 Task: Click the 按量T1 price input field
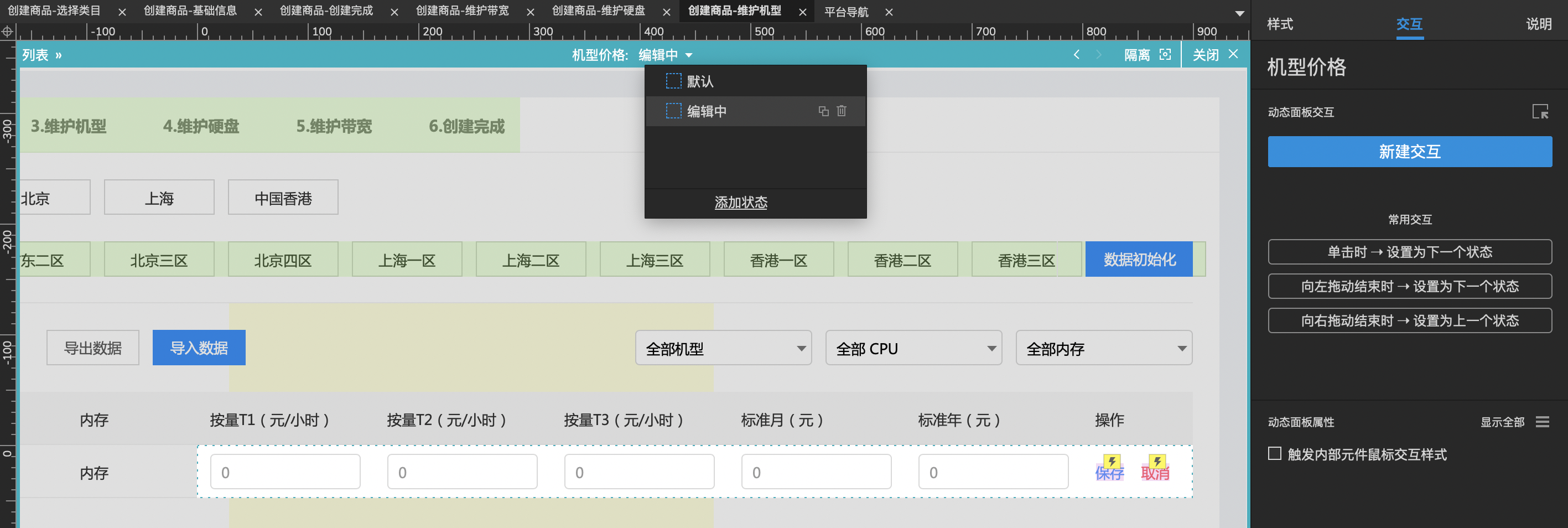point(285,472)
